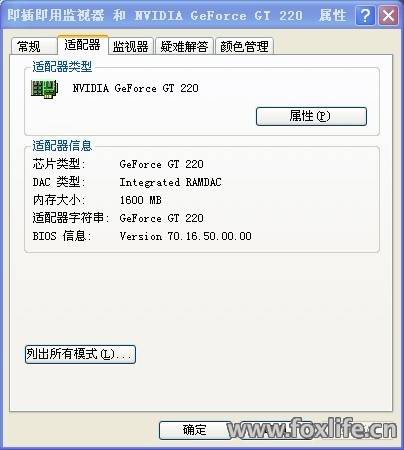Open the 监视器 tab
404x450 pixels.
point(131,46)
